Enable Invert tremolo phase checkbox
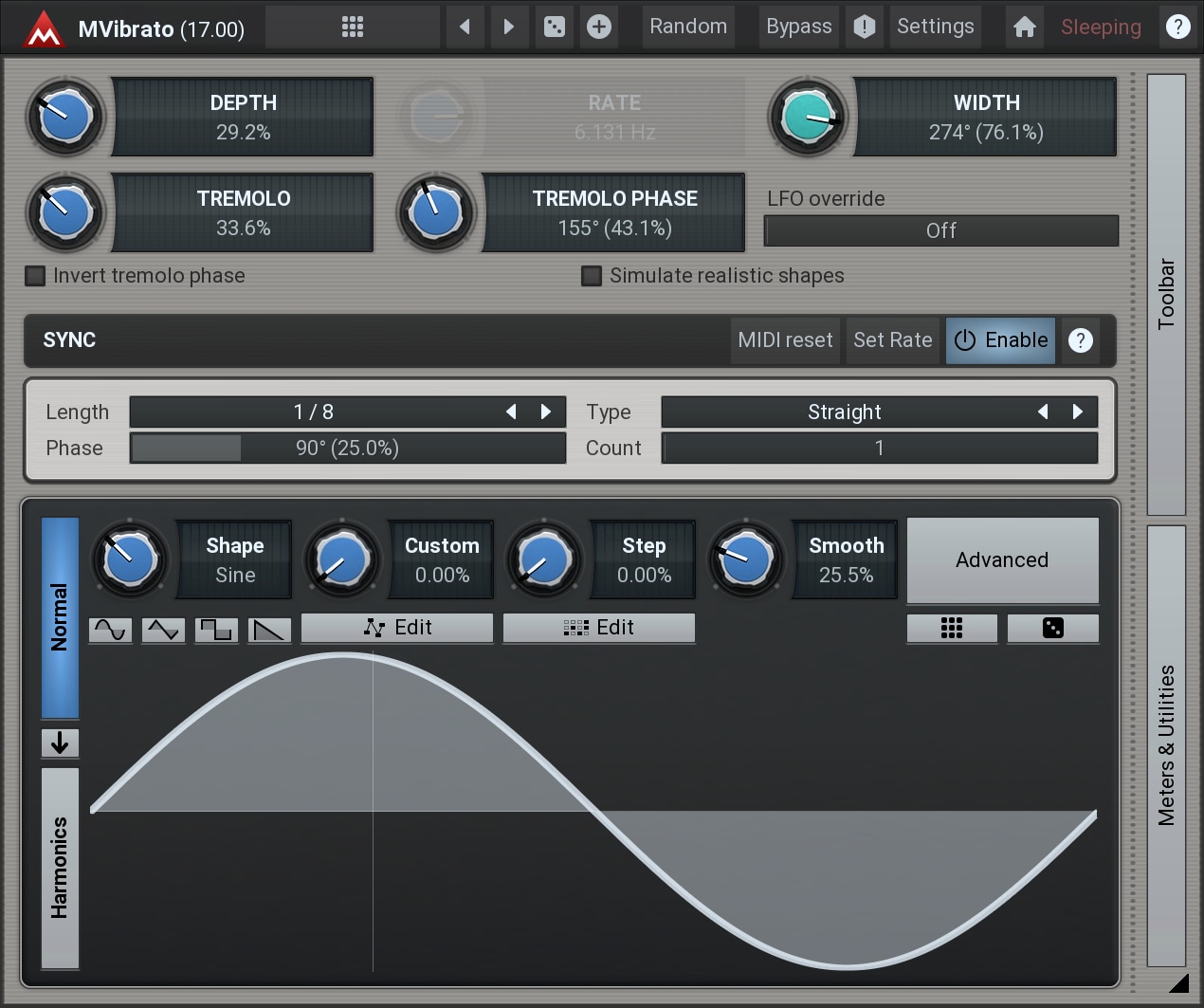The width and height of the screenshot is (1204, 1008). coord(35,276)
